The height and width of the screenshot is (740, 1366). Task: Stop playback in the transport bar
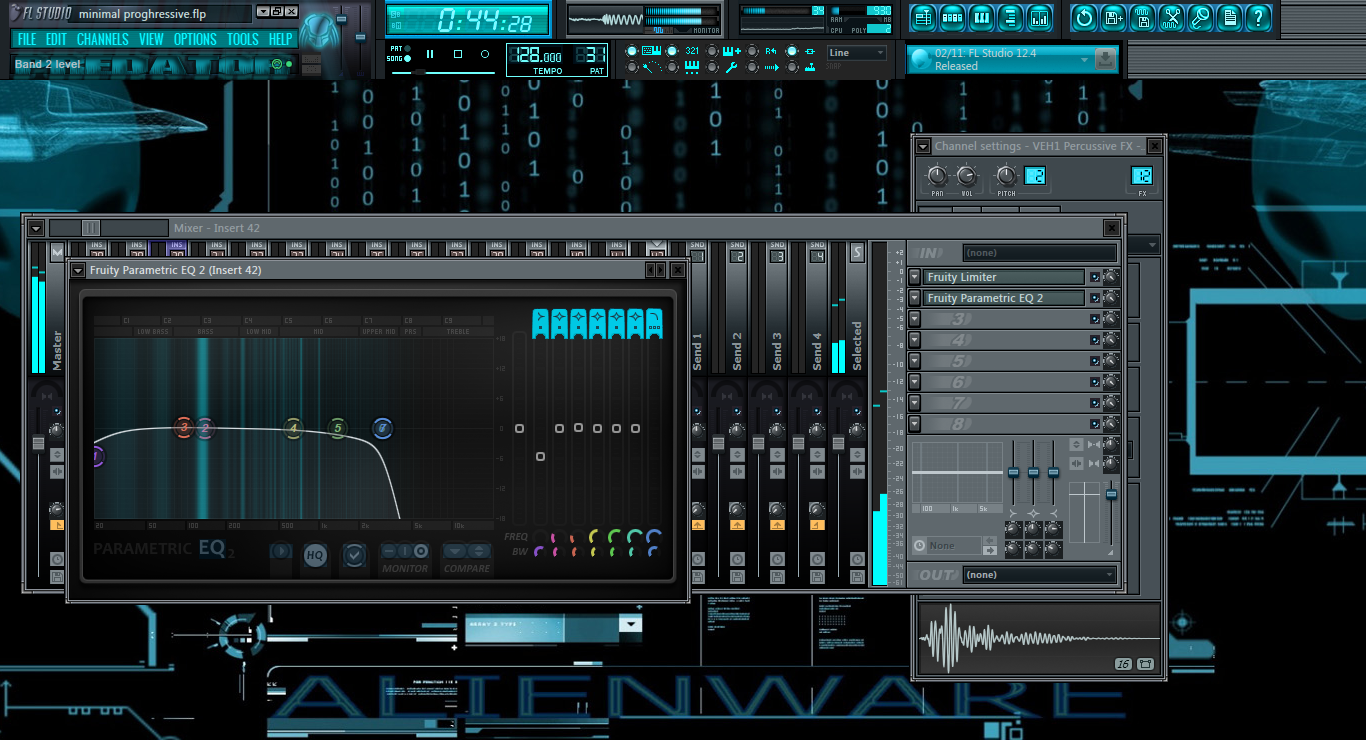[x=458, y=54]
